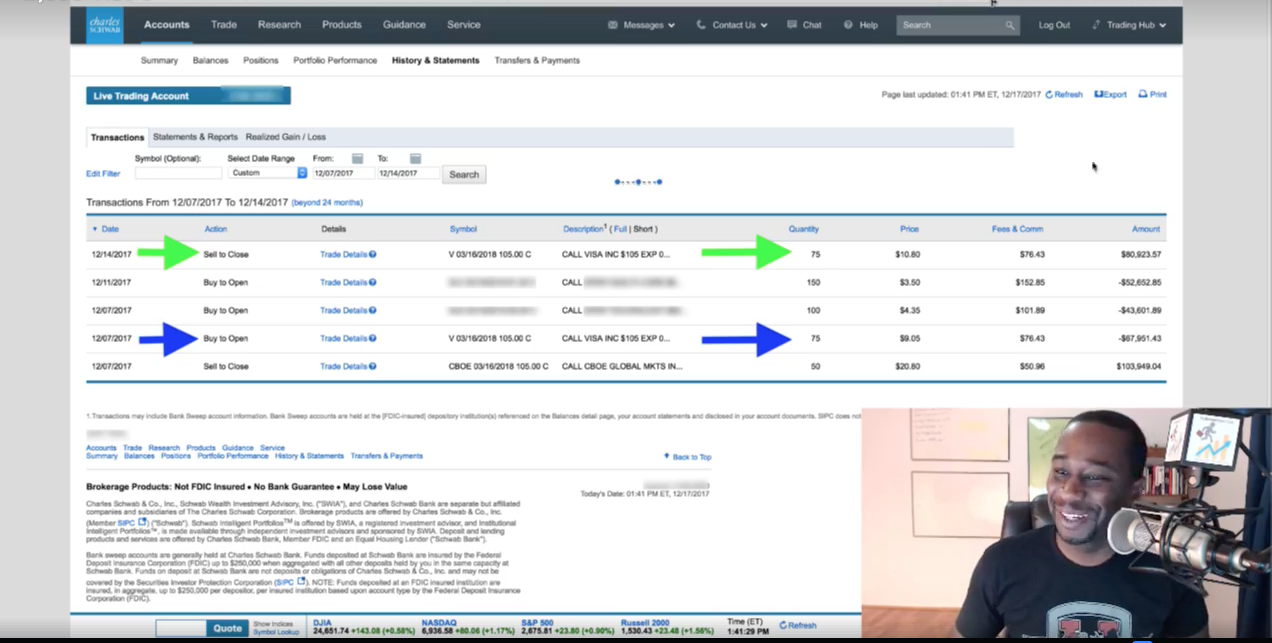Click help icon beside Trade Details for 12/14/2017

(373, 254)
